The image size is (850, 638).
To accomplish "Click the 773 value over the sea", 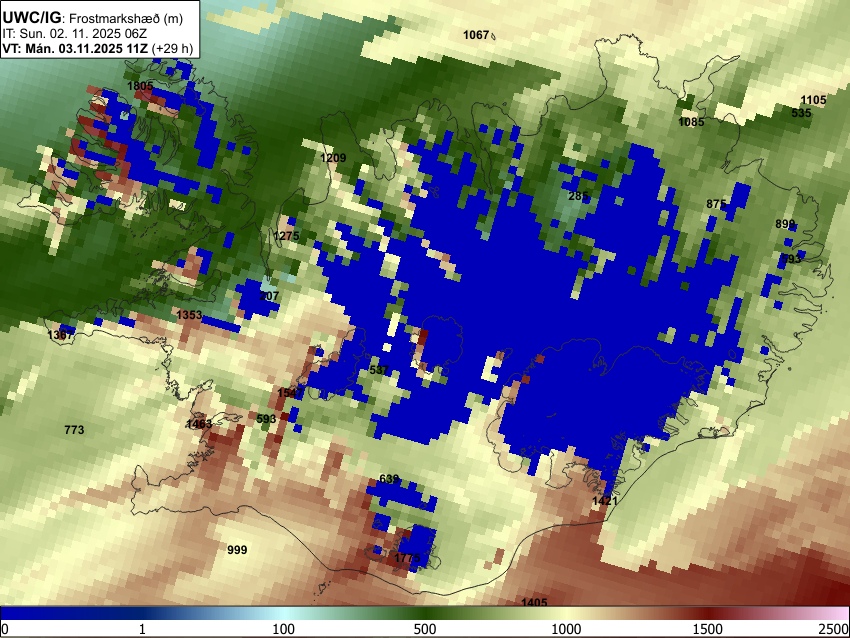I will click(x=74, y=430).
